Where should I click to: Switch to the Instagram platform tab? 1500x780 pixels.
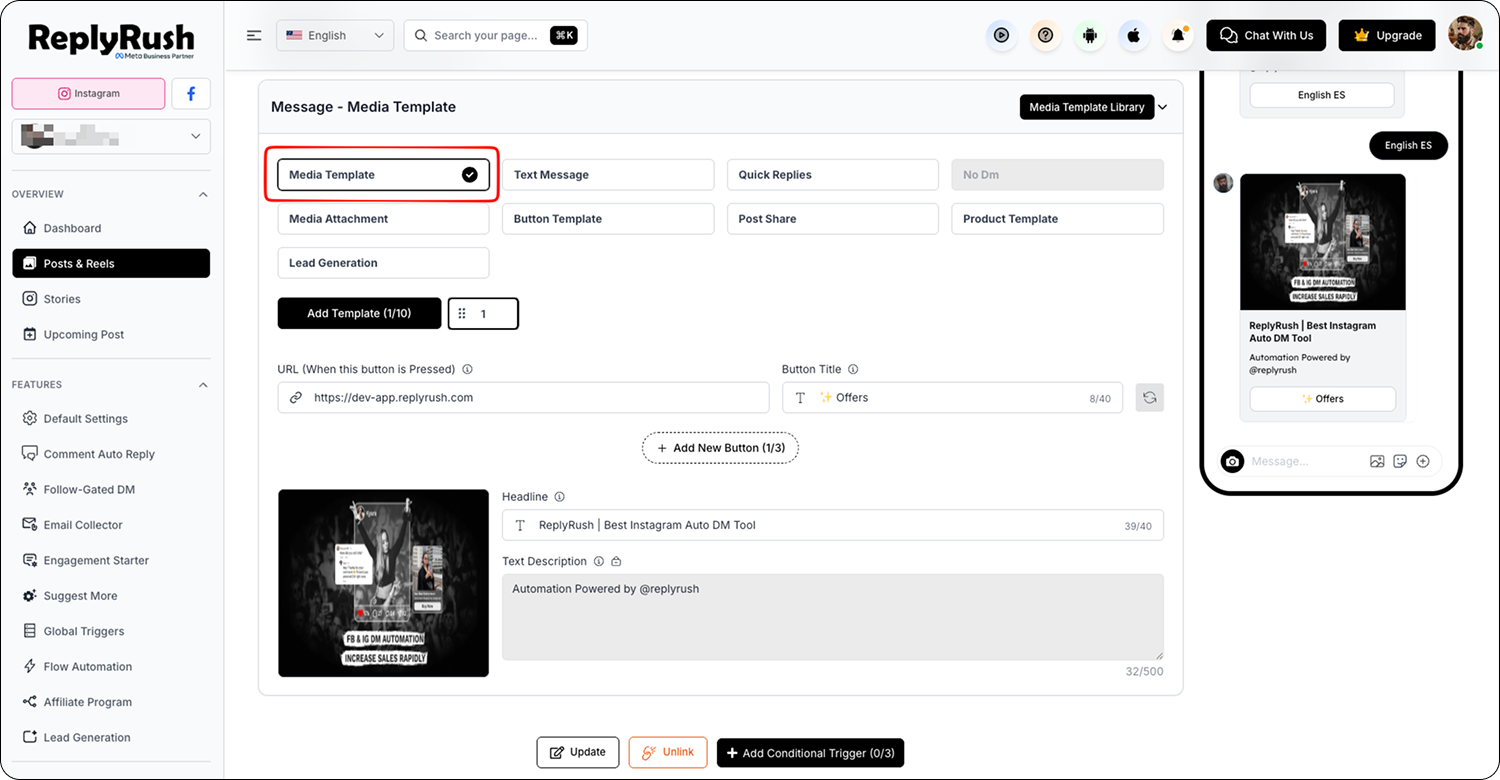[88, 93]
